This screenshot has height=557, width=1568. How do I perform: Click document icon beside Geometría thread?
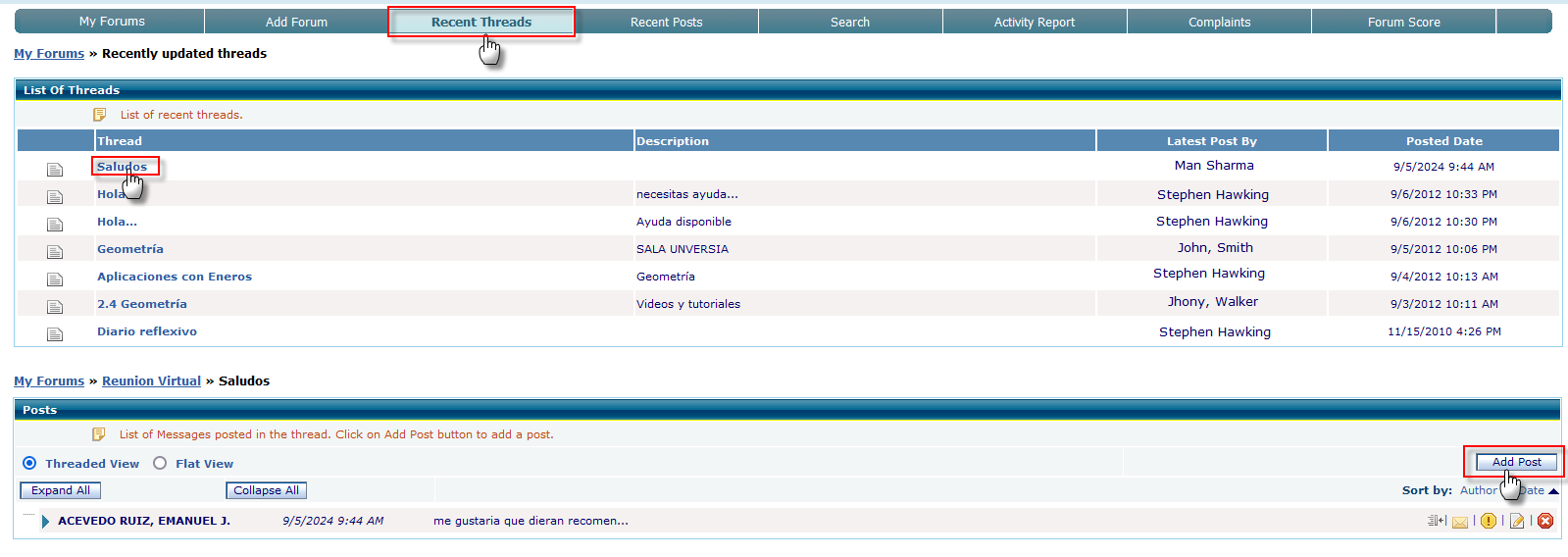[x=55, y=252]
